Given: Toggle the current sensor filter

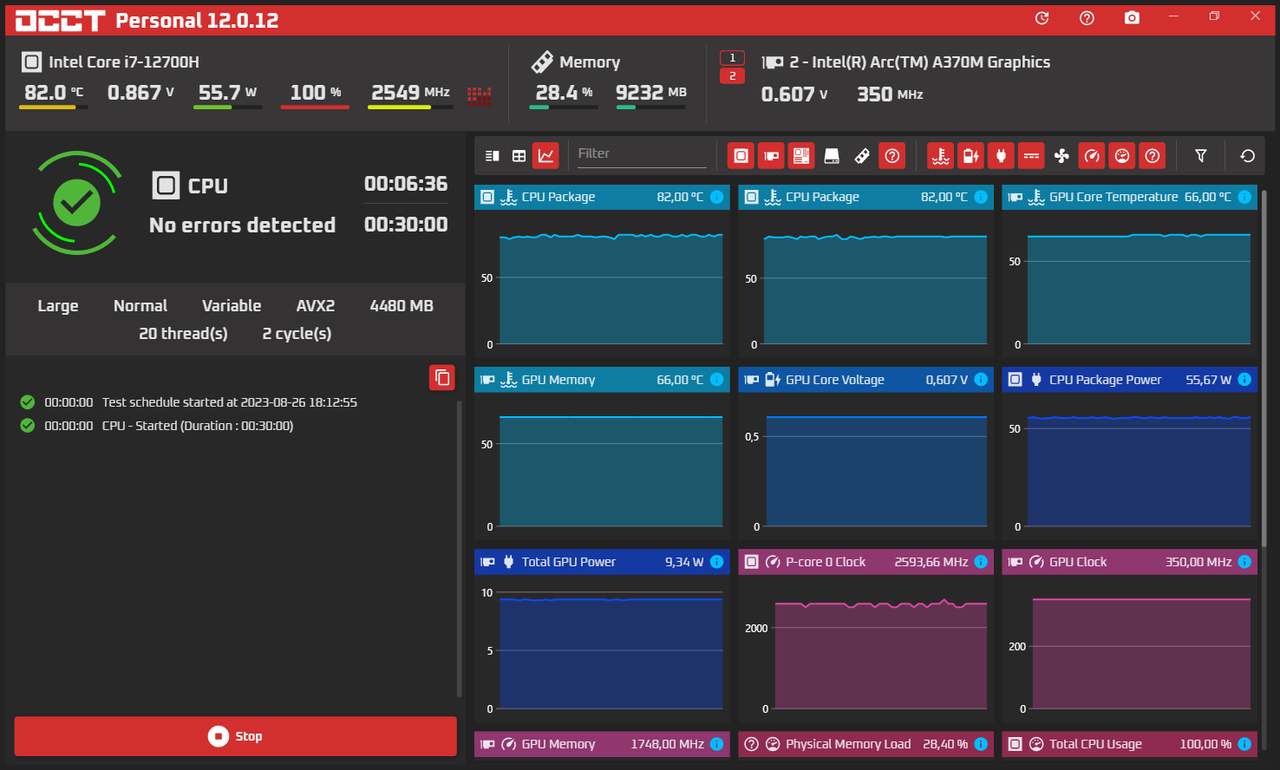Looking at the screenshot, I should coord(1031,155).
